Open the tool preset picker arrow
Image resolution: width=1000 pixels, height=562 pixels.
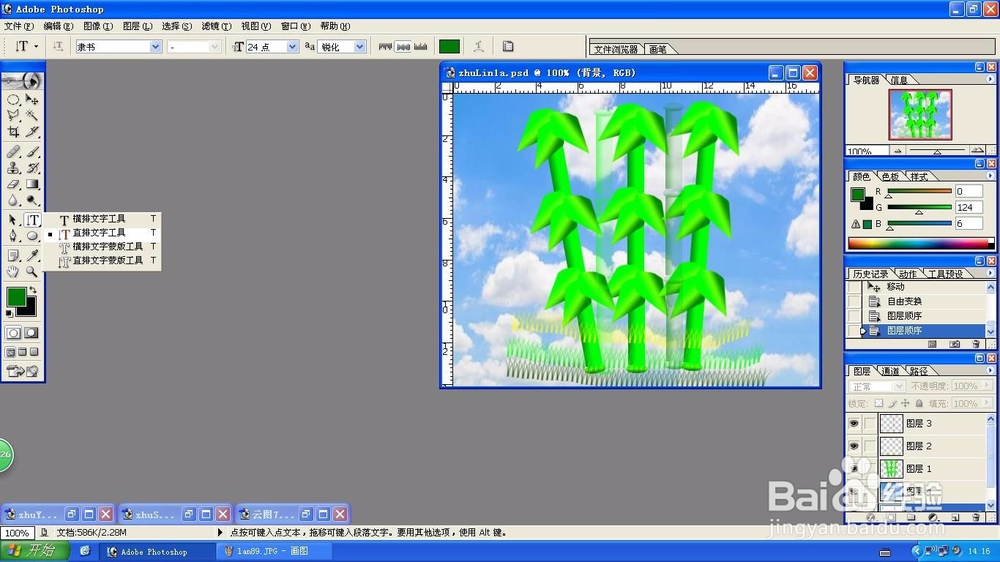(x=36, y=46)
